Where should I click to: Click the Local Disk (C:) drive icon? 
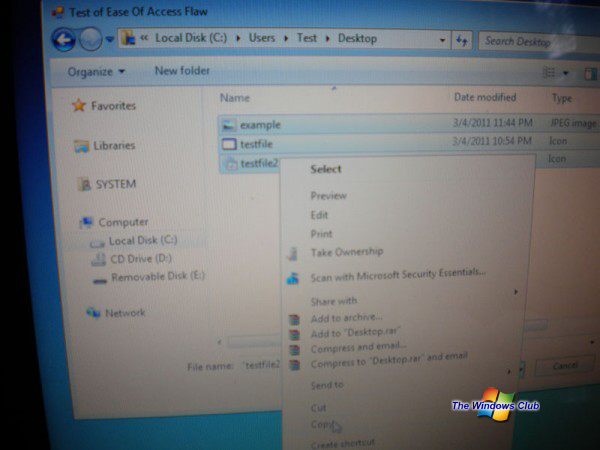click(x=97, y=243)
